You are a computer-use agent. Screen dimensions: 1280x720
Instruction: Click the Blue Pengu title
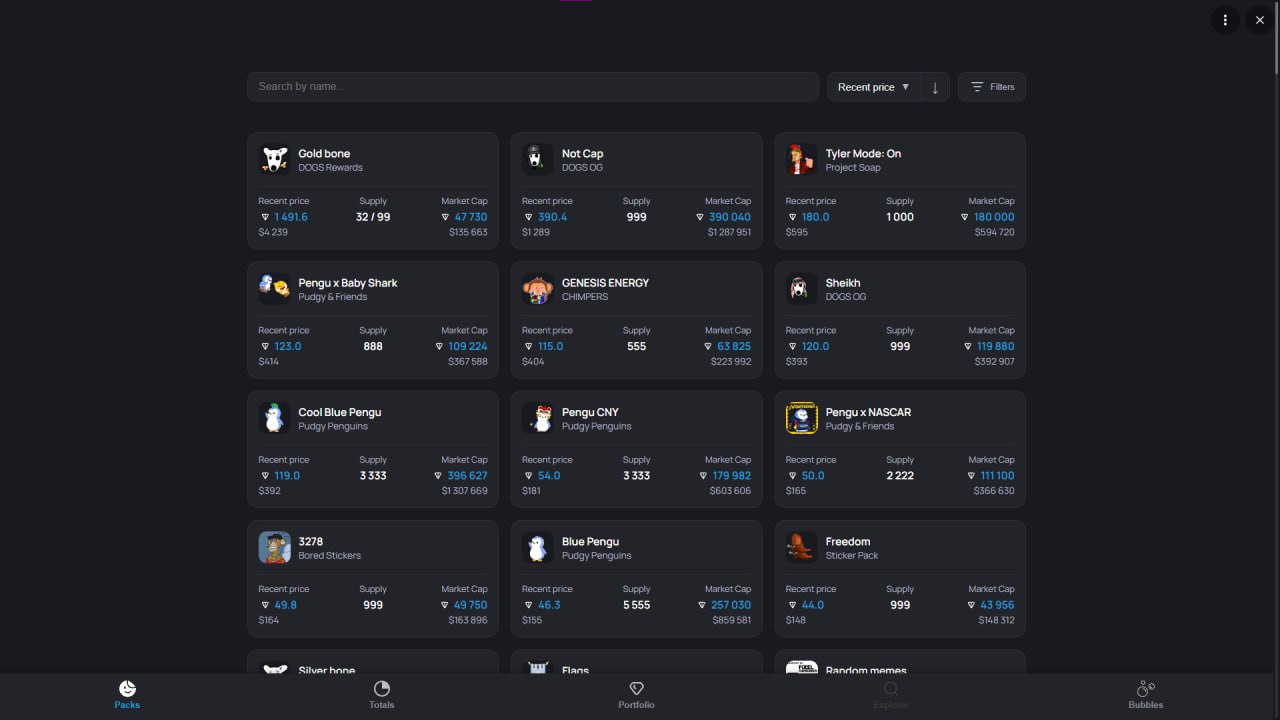click(590, 542)
